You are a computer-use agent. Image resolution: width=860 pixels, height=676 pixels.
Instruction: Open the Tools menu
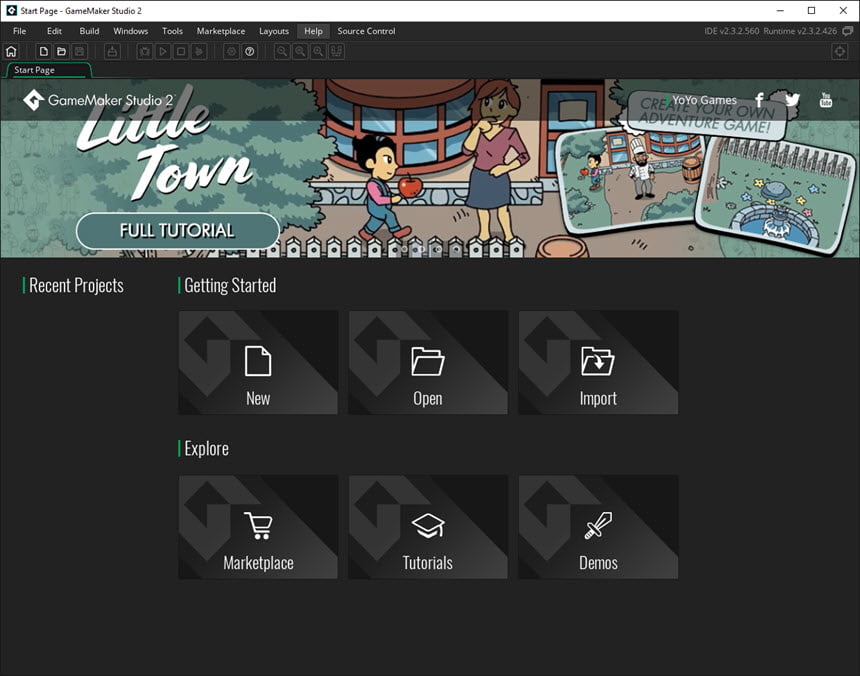[172, 31]
